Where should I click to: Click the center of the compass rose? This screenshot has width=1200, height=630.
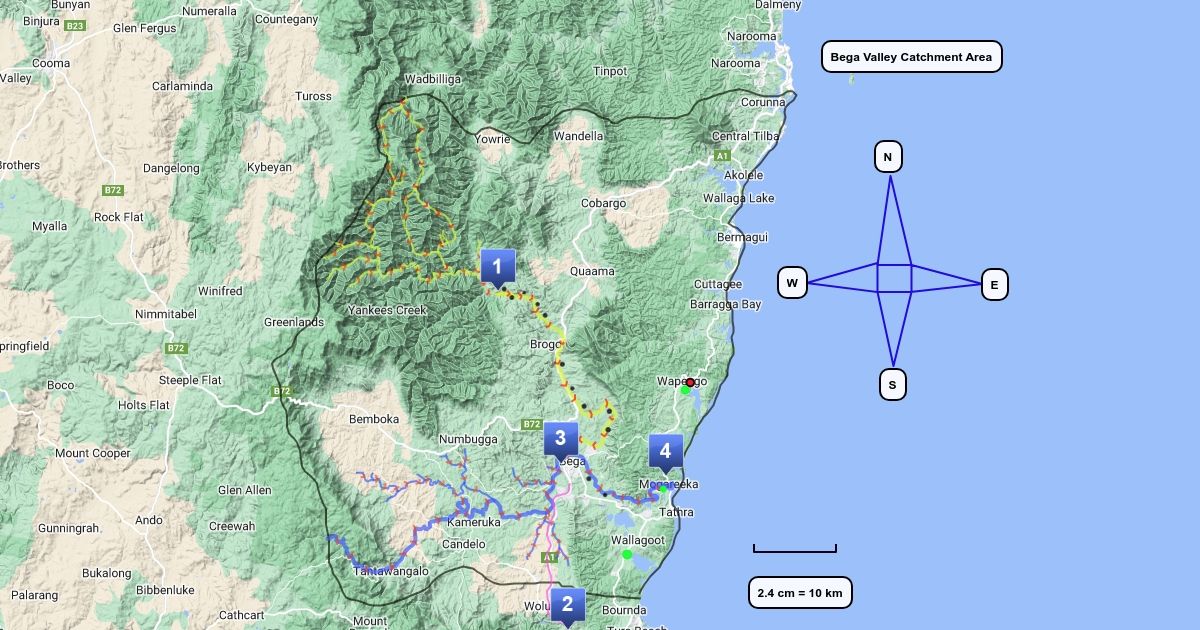pyautogui.click(x=894, y=278)
